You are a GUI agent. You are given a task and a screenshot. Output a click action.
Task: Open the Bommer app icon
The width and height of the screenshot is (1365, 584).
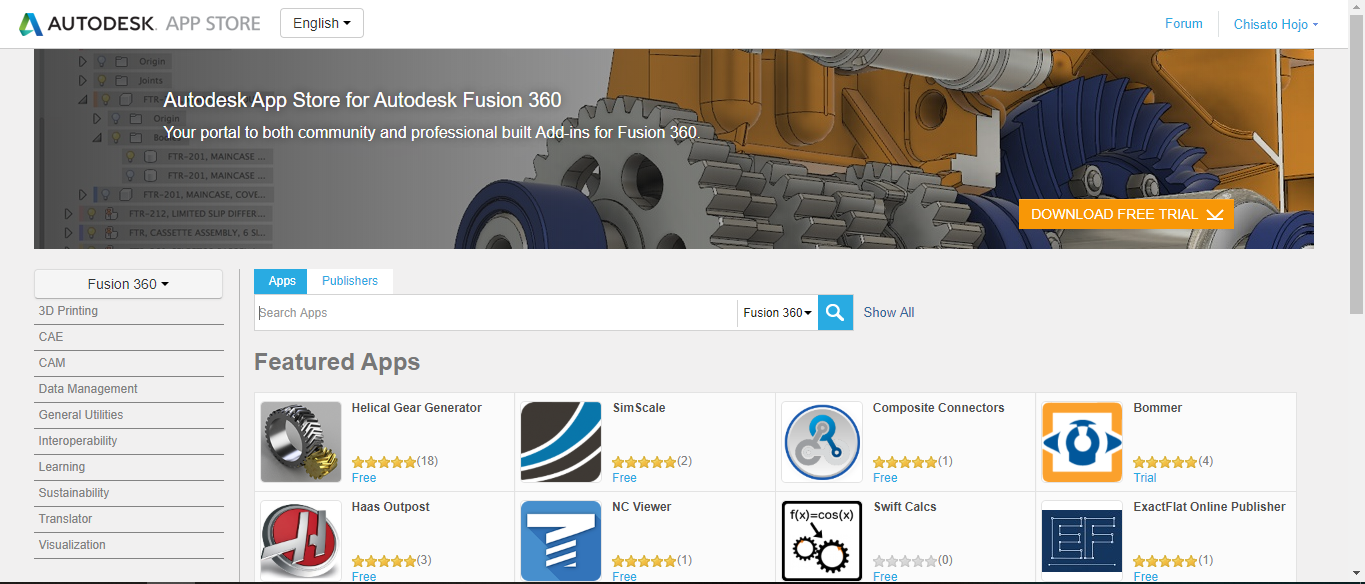pyautogui.click(x=1082, y=442)
